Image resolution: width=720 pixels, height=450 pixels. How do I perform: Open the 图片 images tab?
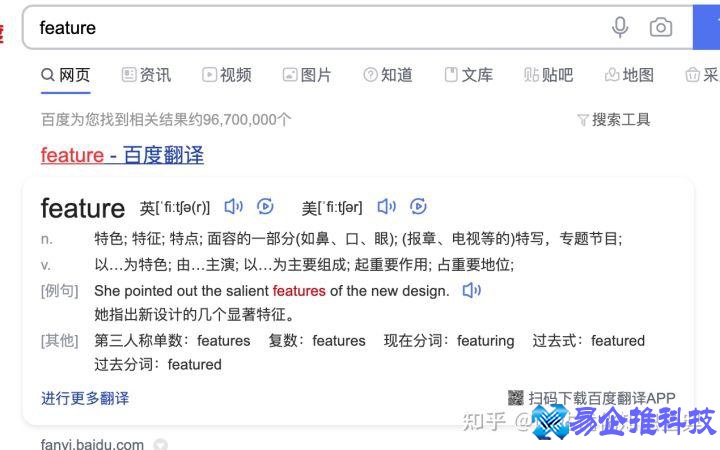307,75
